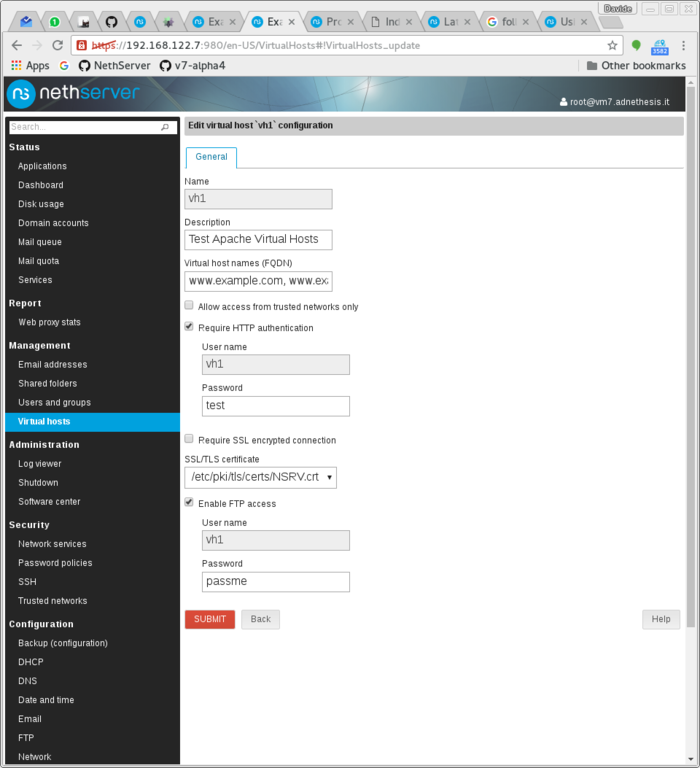Open the v7-alpha4 GitHub bookmark
700x768 pixels.
pos(198,66)
